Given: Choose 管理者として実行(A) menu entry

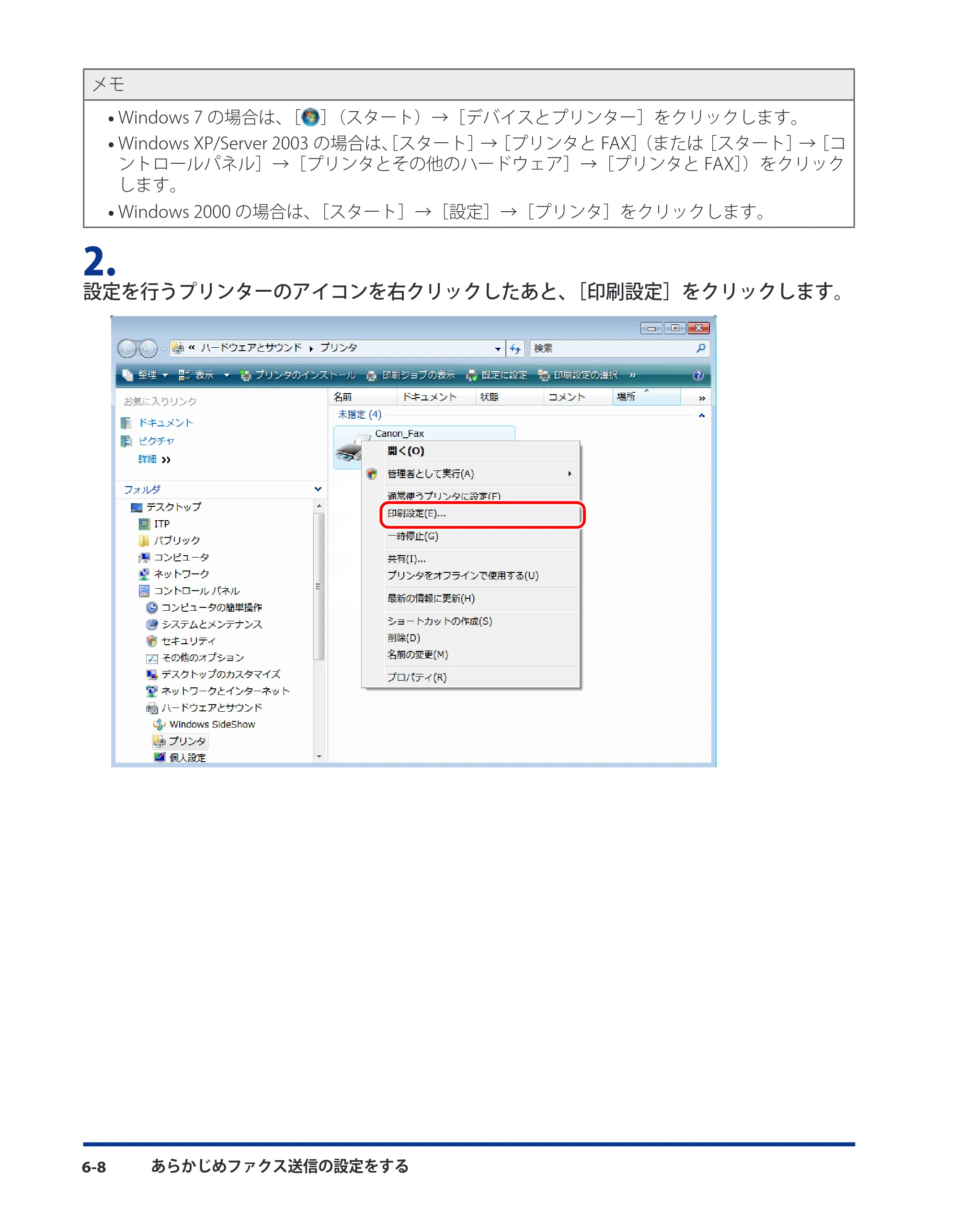Looking at the screenshot, I should coord(481,474).
